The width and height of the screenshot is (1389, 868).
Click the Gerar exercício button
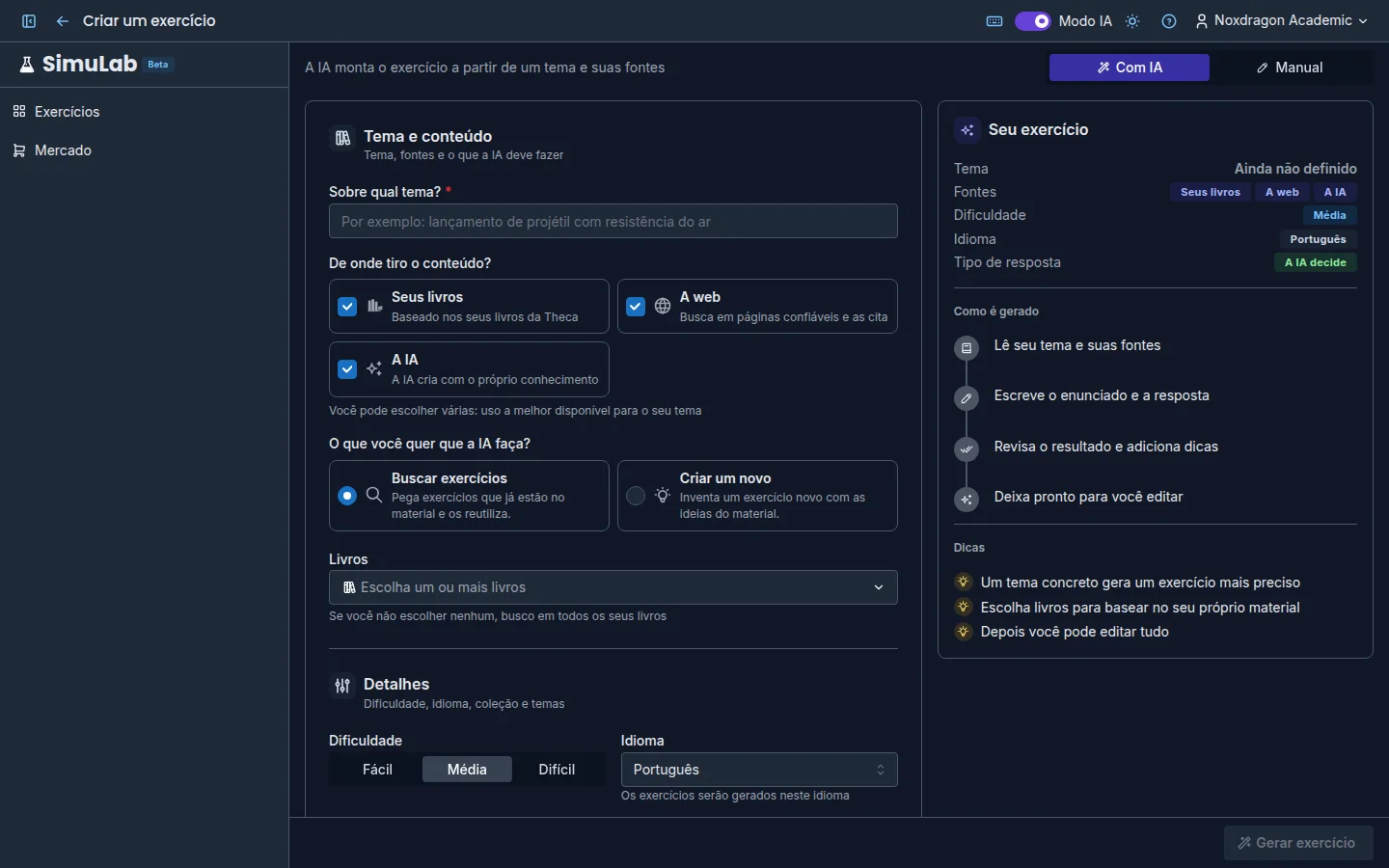coord(1298,843)
